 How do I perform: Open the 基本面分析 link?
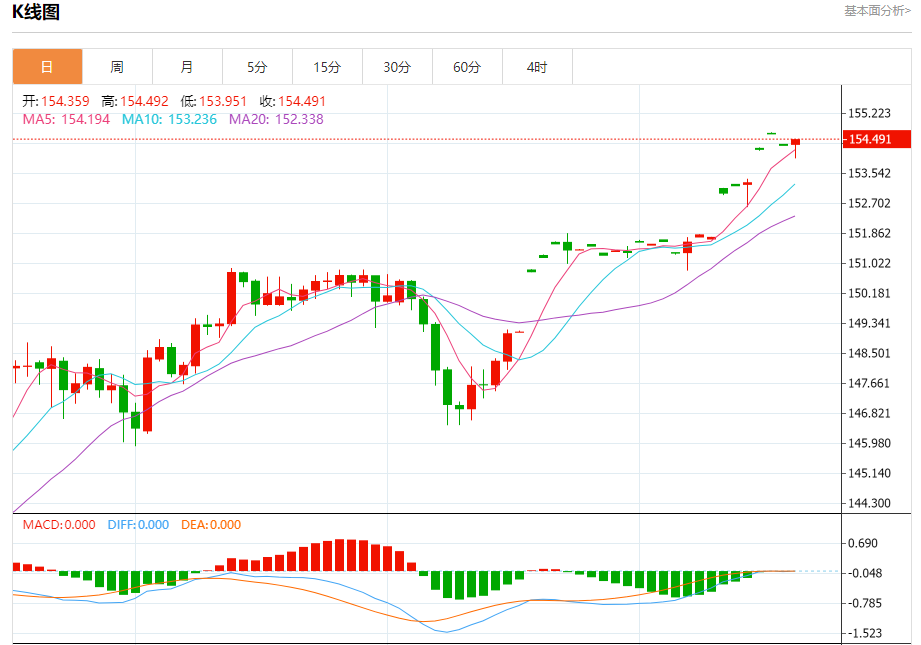tap(876, 11)
